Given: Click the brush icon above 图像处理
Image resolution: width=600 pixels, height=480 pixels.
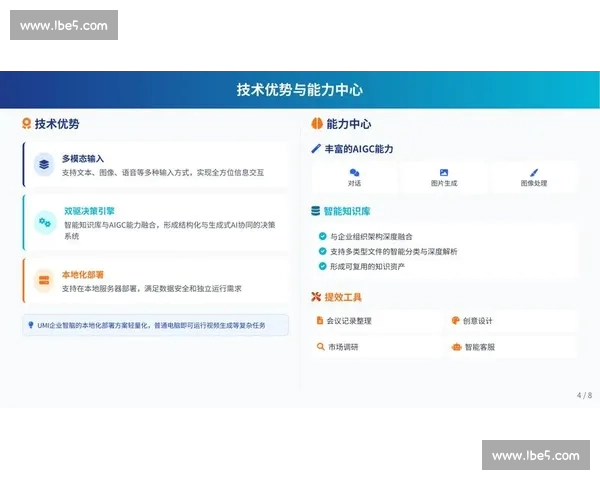Looking at the screenshot, I should tap(534, 173).
